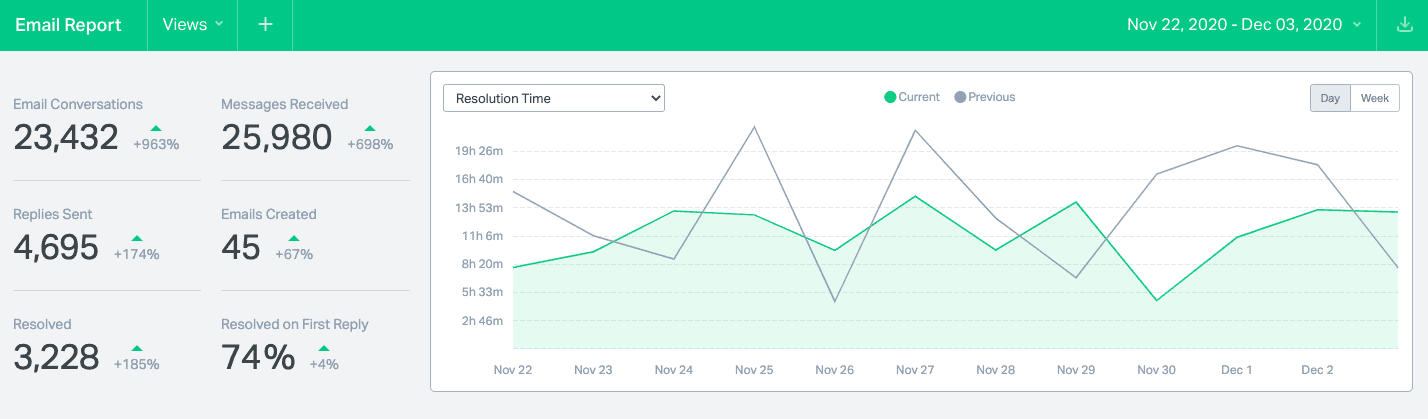Click the +698% trend arrow icon
The width and height of the screenshot is (1428, 419).
click(x=370, y=128)
